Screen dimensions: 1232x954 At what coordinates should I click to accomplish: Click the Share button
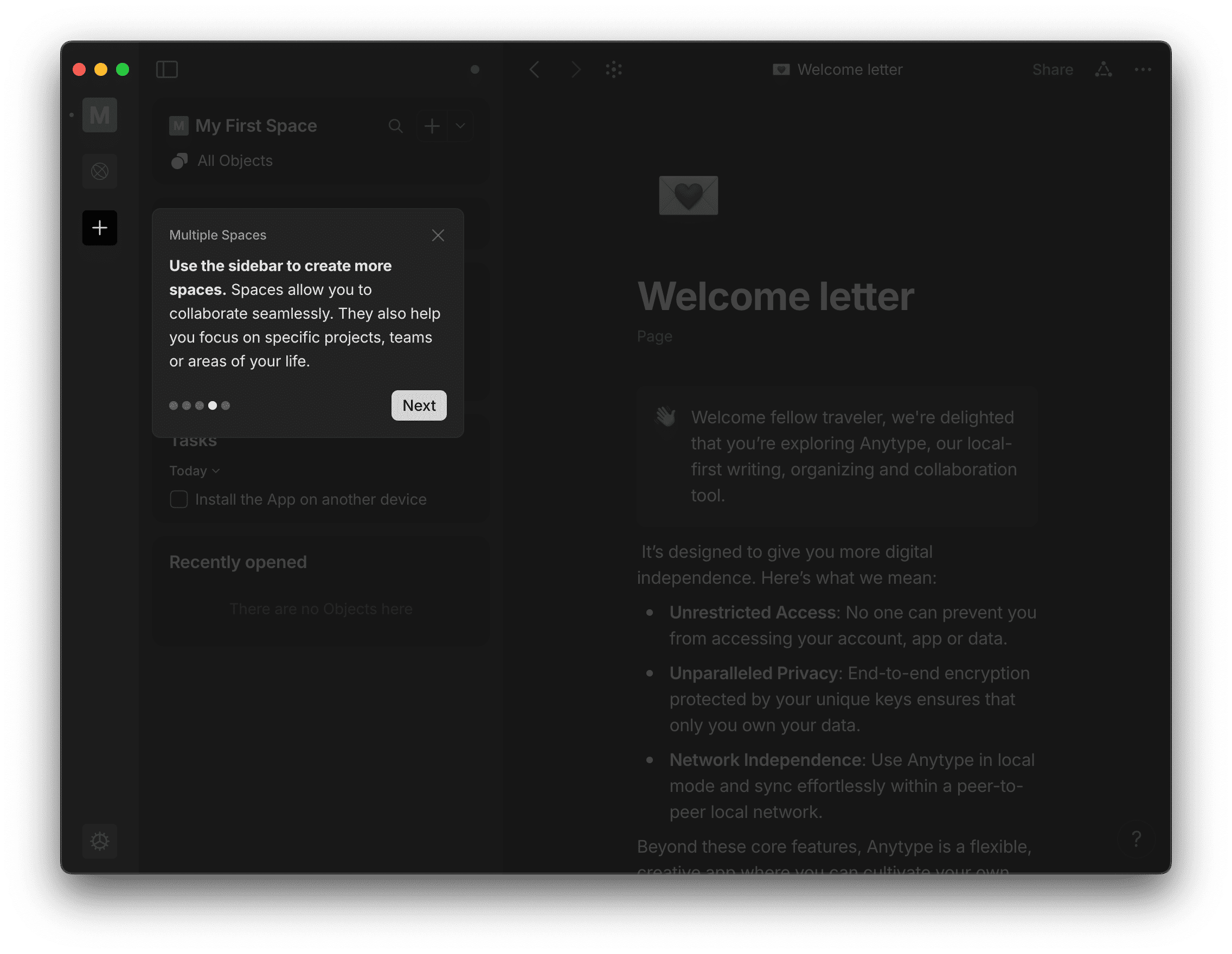coord(1053,69)
